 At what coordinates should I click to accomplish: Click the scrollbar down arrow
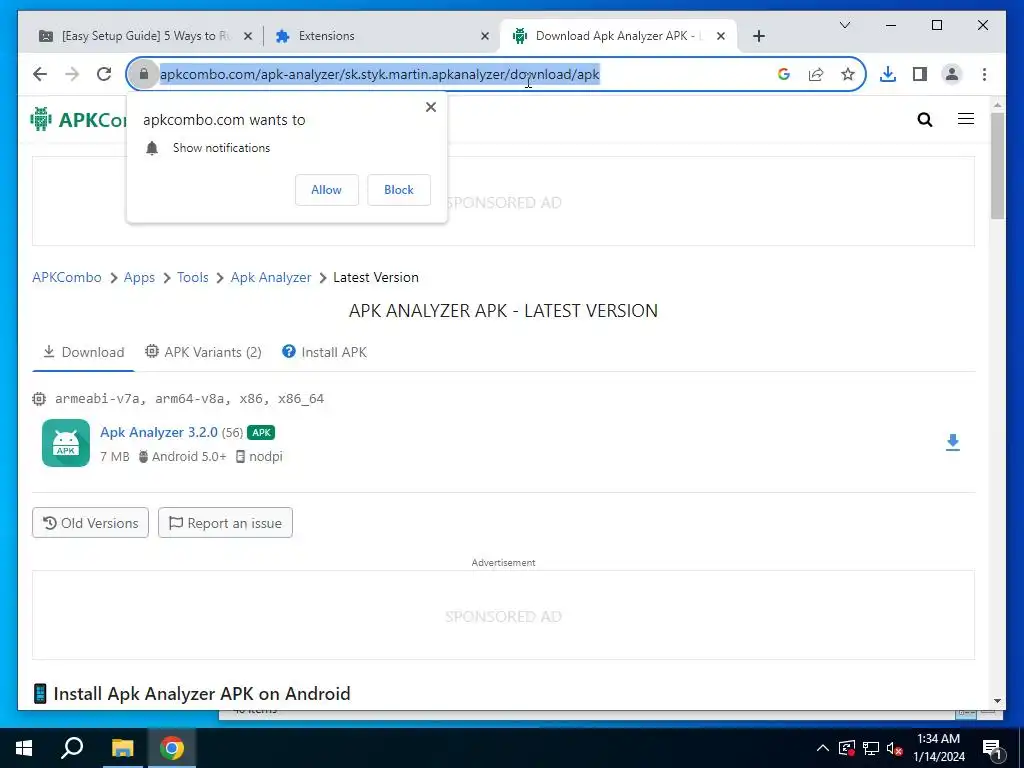click(997, 701)
